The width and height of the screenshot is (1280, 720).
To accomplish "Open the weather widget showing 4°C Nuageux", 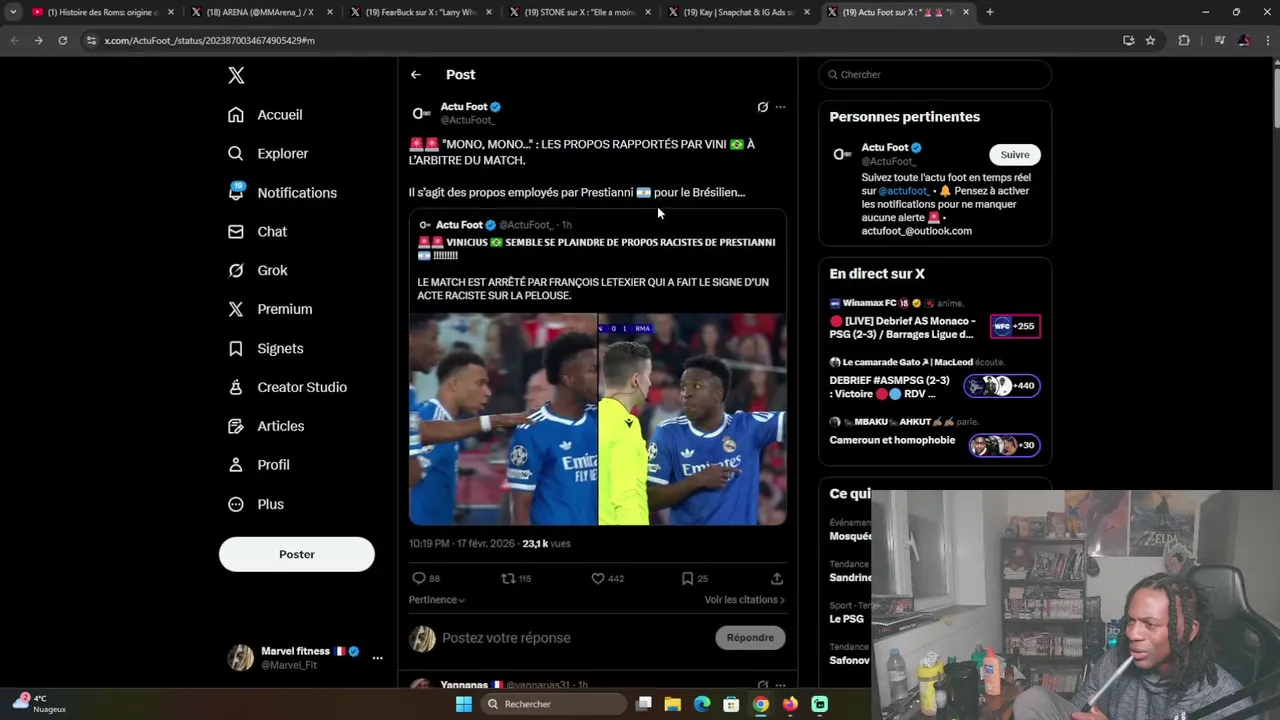I will pos(40,704).
